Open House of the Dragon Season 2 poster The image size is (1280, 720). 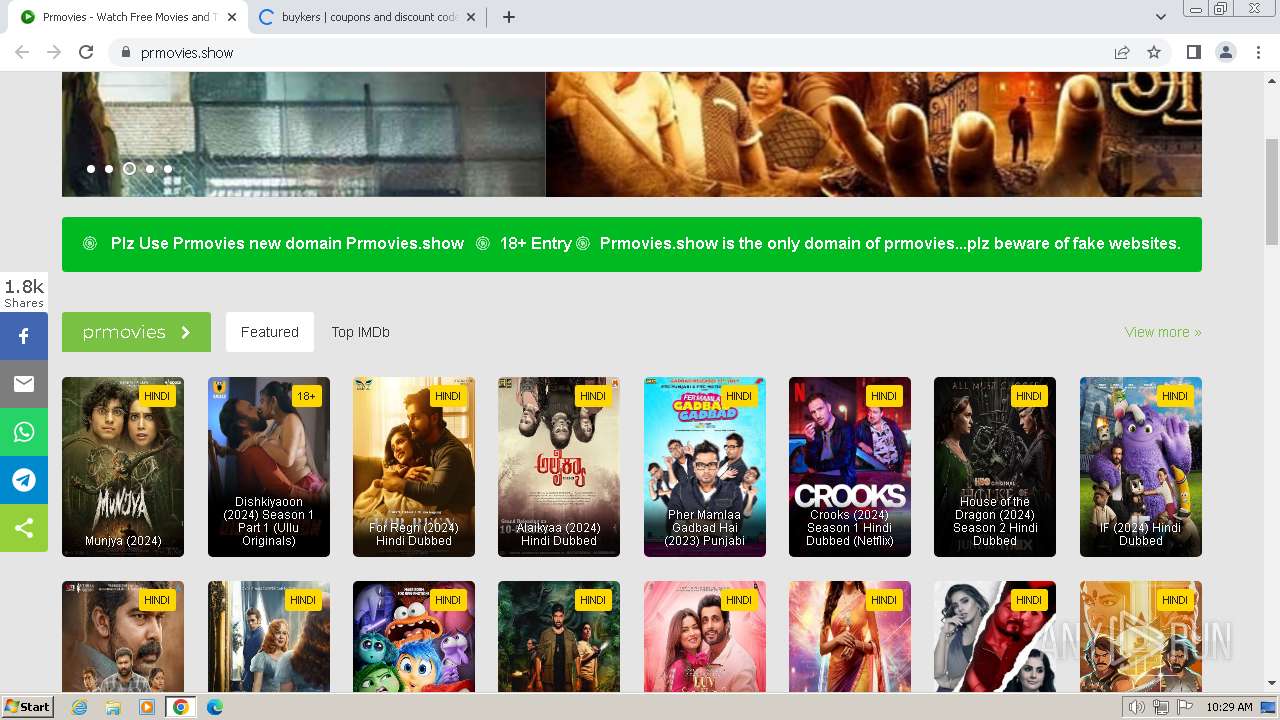(x=995, y=467)
